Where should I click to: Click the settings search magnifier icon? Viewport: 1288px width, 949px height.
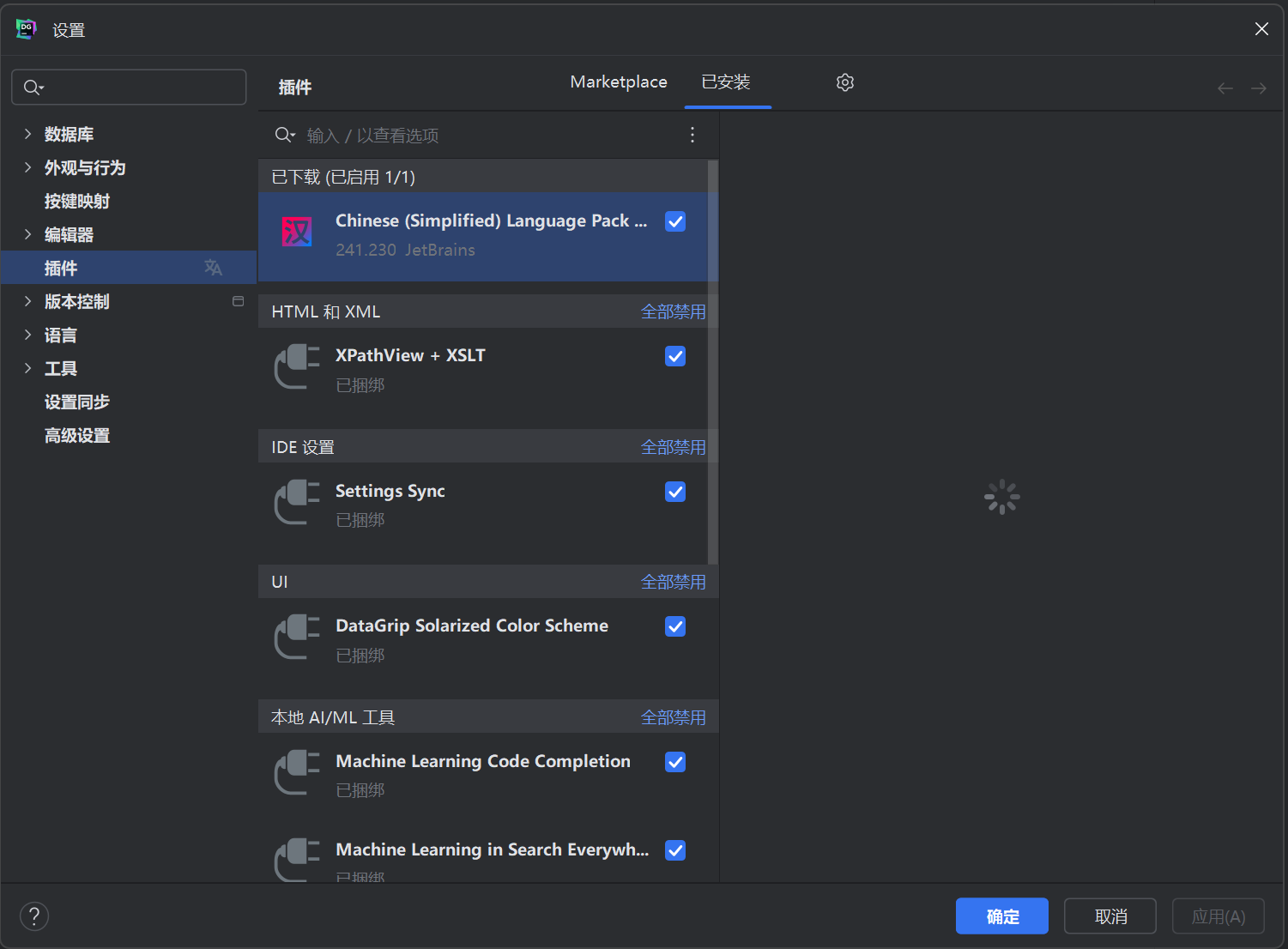(33, 88)
